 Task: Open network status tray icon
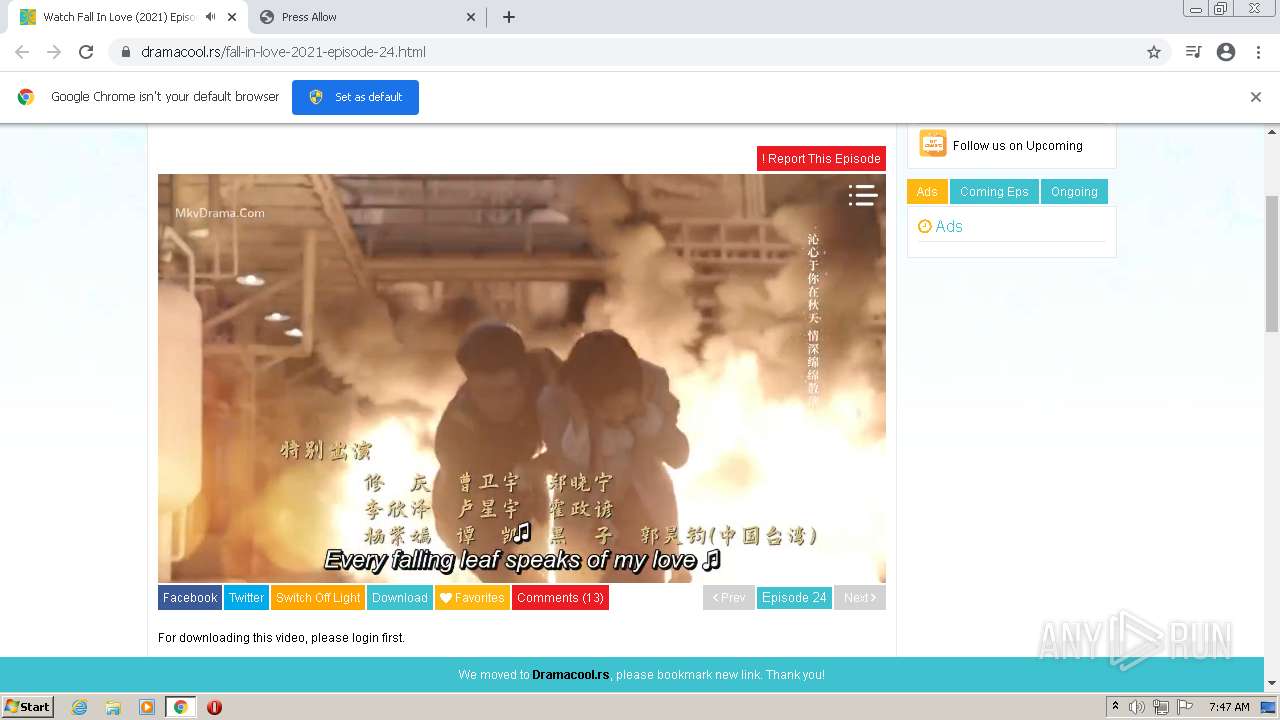pyautogui.click(x=1160, y=707)
